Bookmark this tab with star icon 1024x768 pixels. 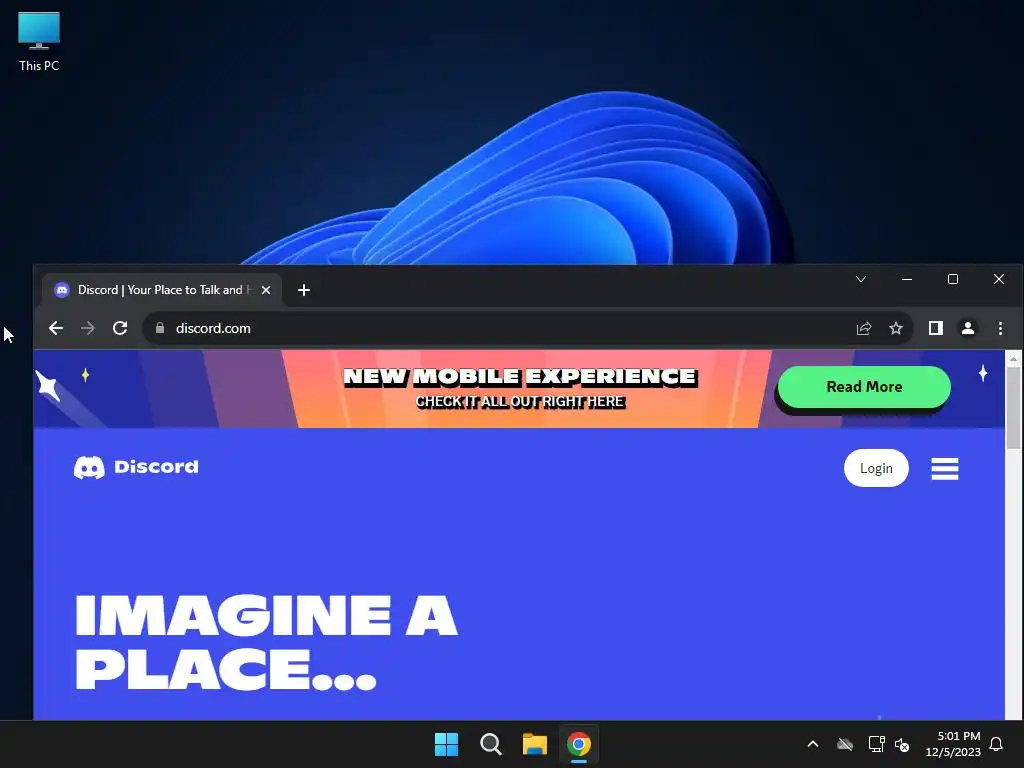896,328
